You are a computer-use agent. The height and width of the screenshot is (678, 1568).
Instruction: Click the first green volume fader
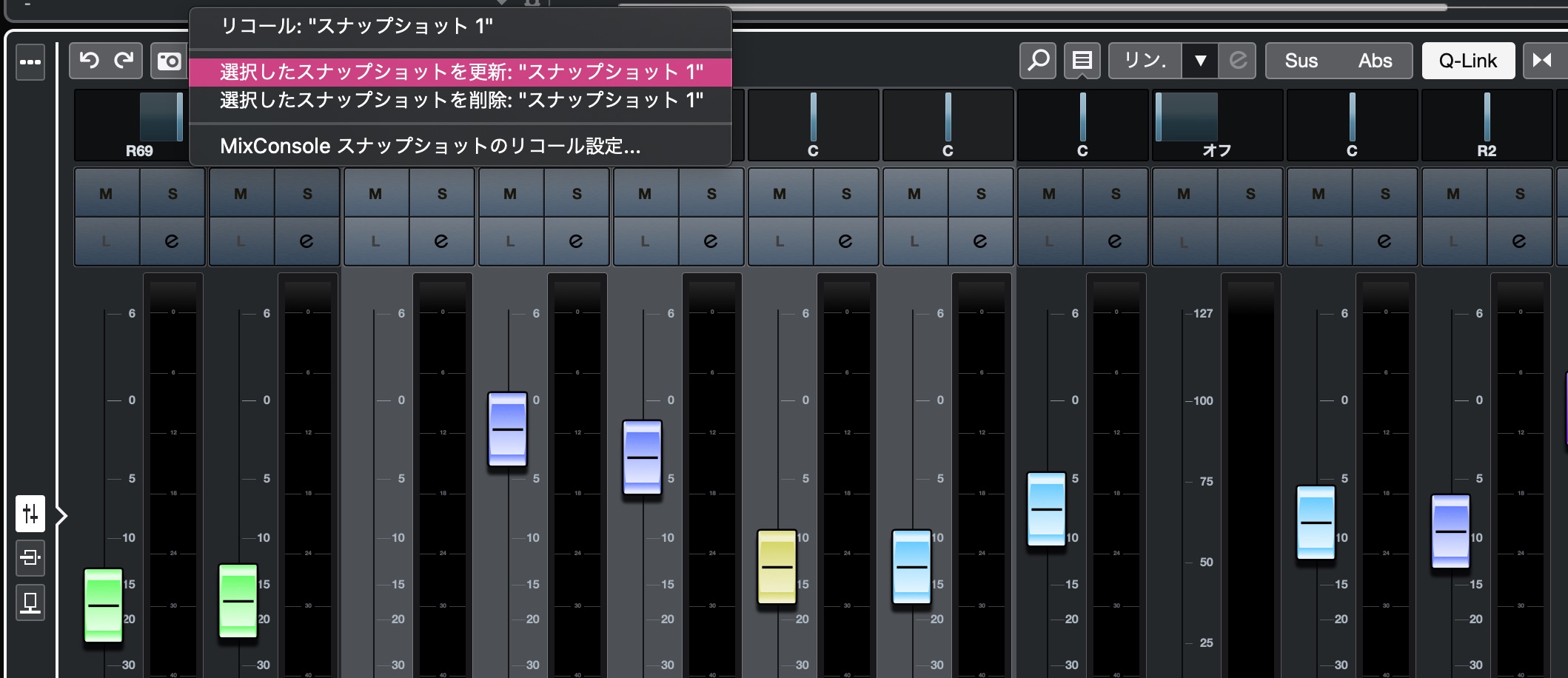click(x=103, y=605)
